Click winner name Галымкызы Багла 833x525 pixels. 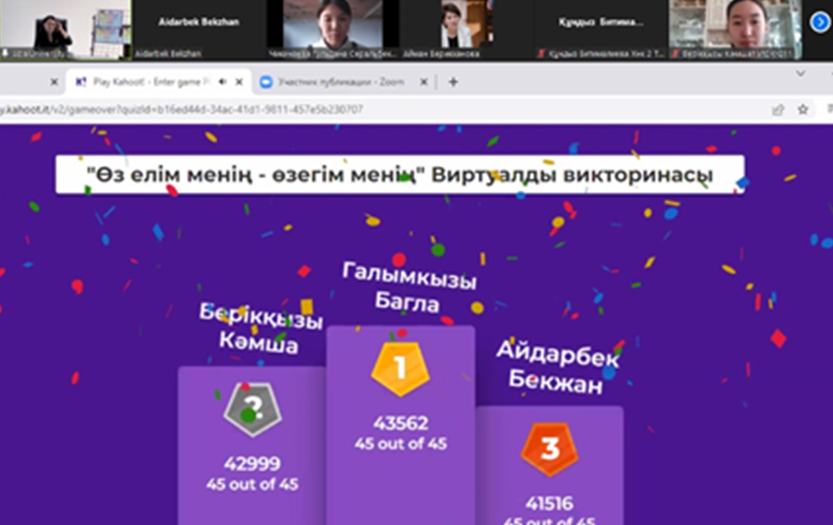pos(409,290)
